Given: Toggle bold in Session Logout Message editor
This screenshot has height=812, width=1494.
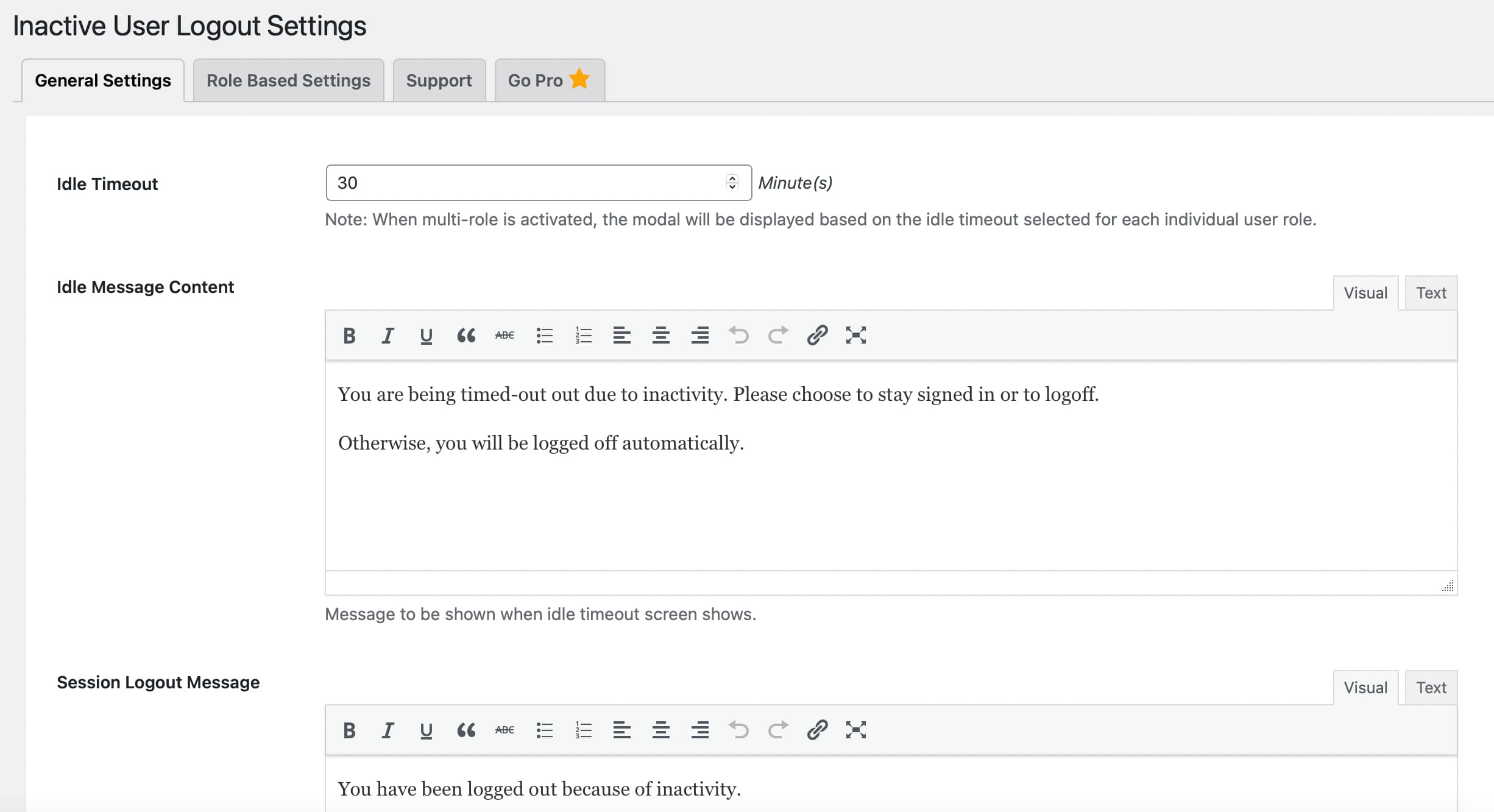Looking at the screenshot, I should tap(349, 730).
